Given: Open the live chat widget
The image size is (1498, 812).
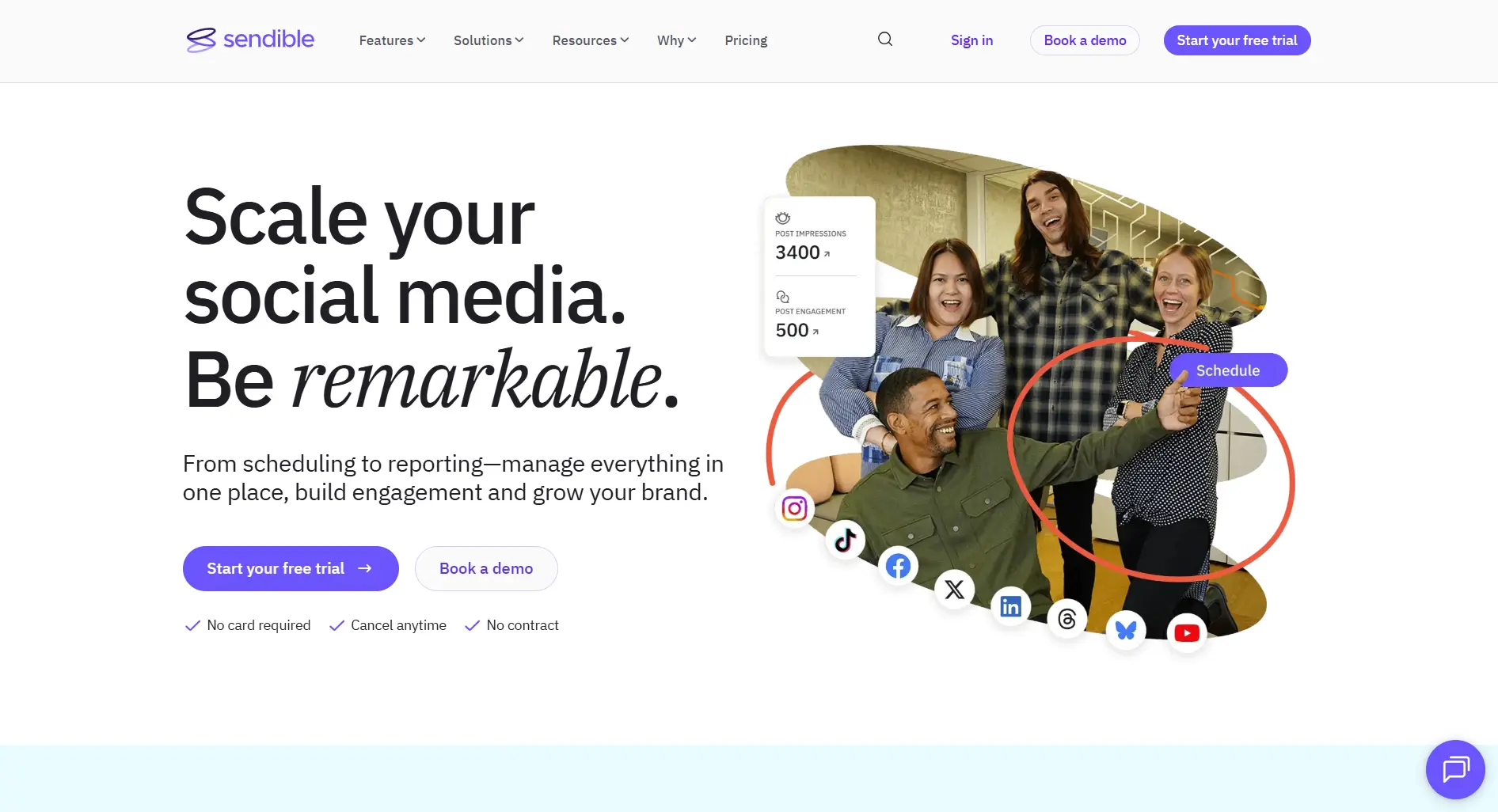Looking at the screenshot, I should (x=1455, y=769).
